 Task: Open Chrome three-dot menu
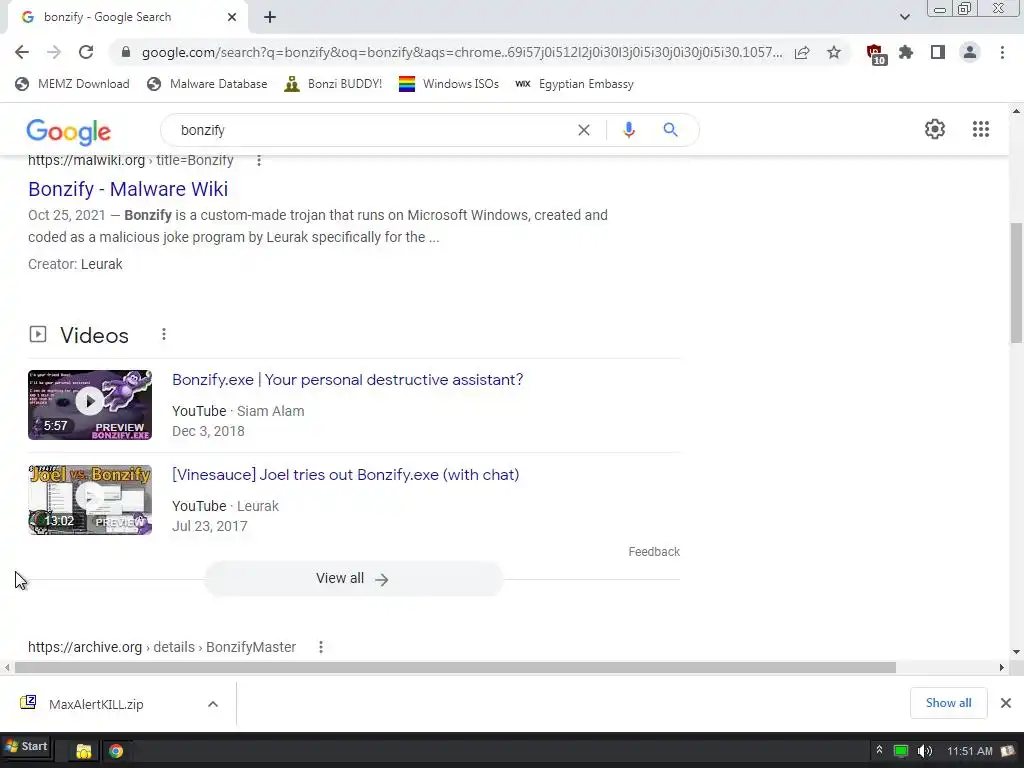1002,52
